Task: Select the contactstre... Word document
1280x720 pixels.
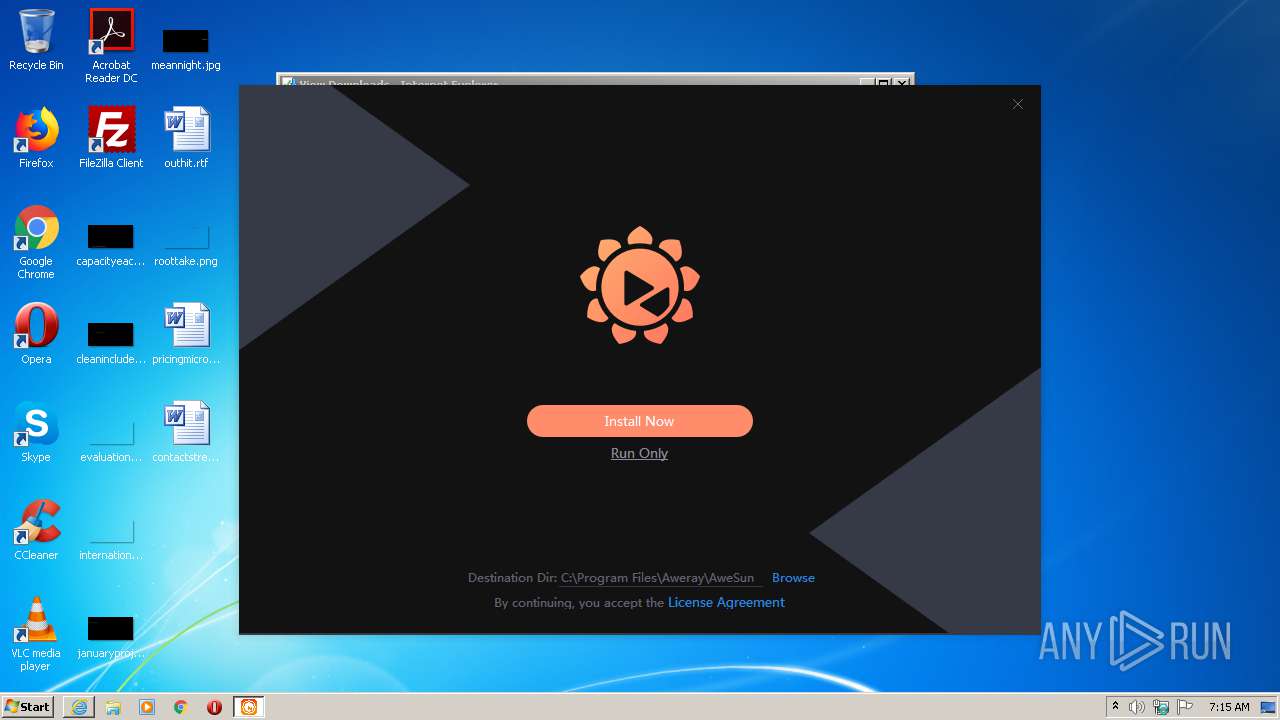Action: [186, 432]
